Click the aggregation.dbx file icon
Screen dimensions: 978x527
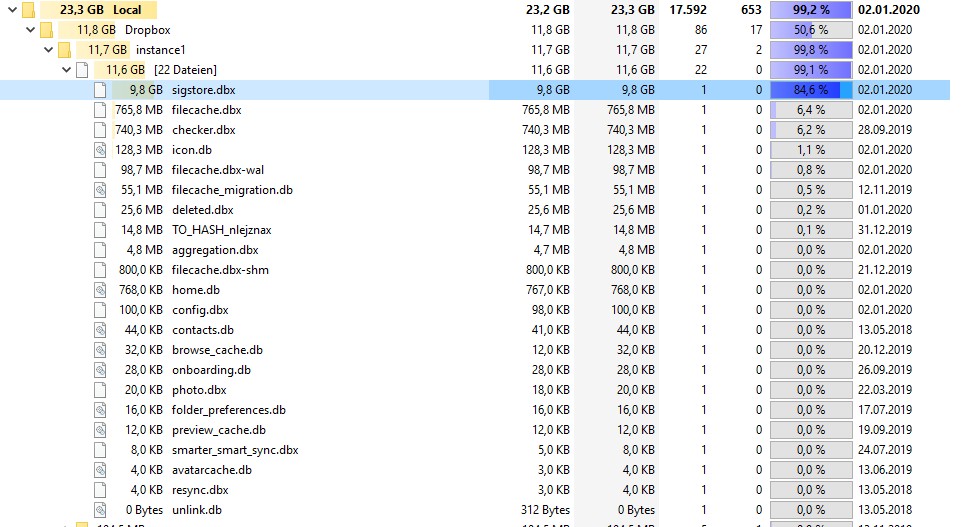pos(100,249)
